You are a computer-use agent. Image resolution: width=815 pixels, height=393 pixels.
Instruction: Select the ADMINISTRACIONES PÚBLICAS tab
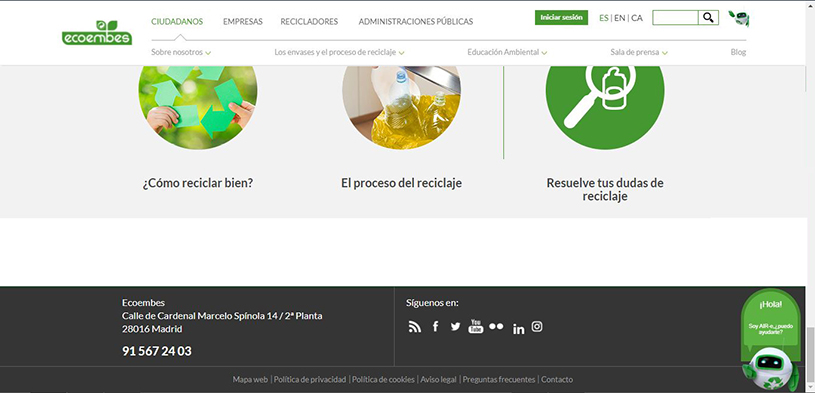click(416, 22)
